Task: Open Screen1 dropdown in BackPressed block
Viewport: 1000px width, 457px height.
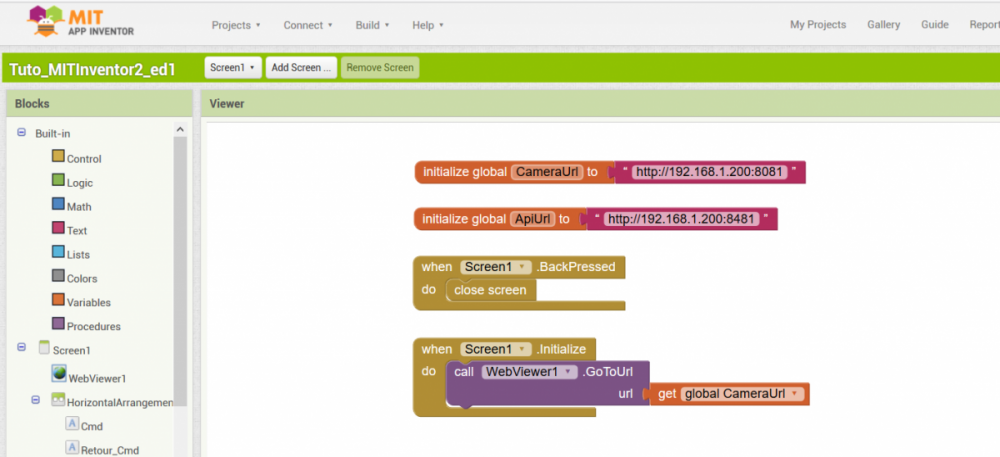Action: tap(496, 267)
